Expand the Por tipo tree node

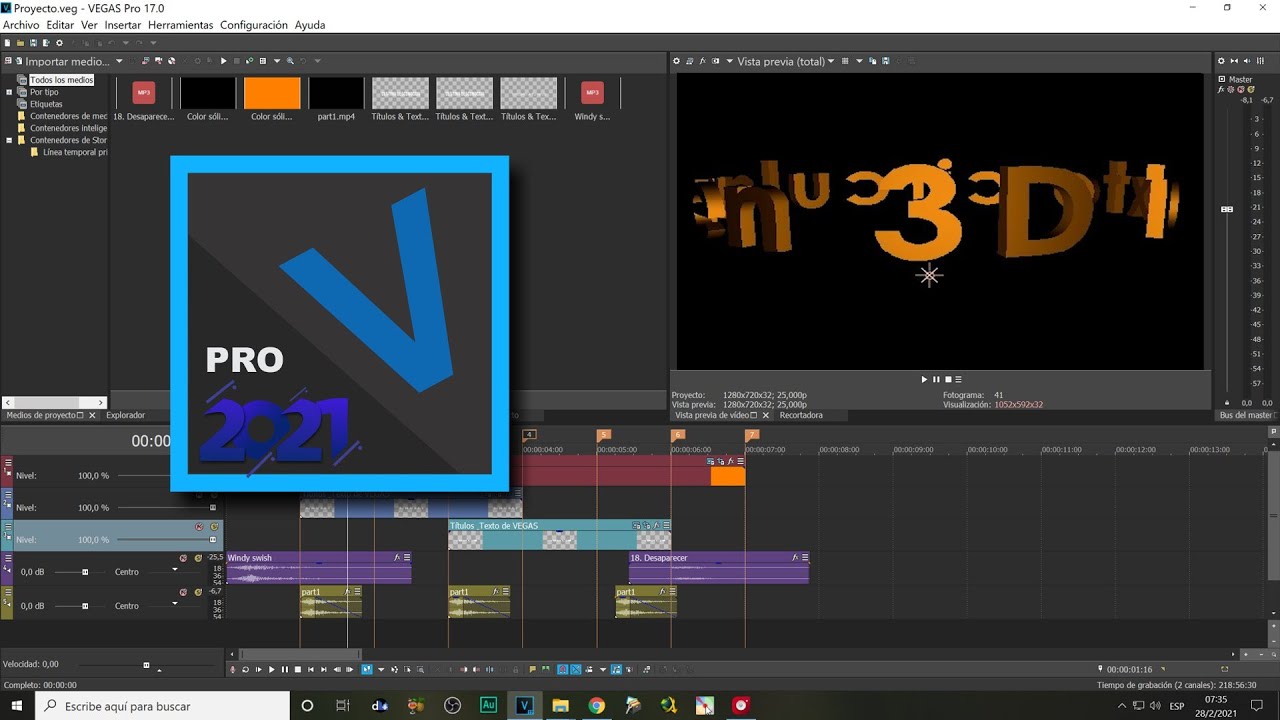pos(9,92)
